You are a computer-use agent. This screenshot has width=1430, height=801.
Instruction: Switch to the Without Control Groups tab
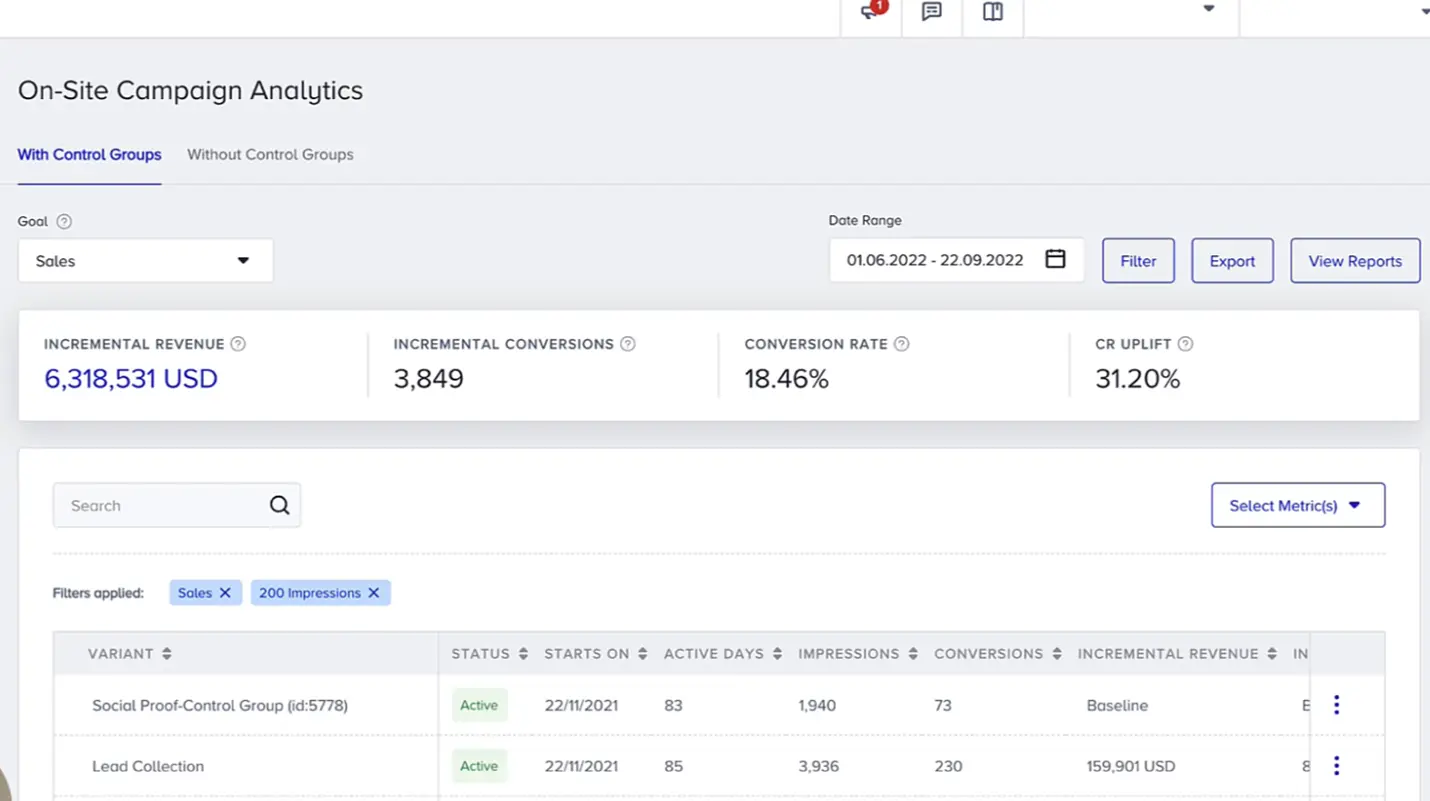[269, 154]
